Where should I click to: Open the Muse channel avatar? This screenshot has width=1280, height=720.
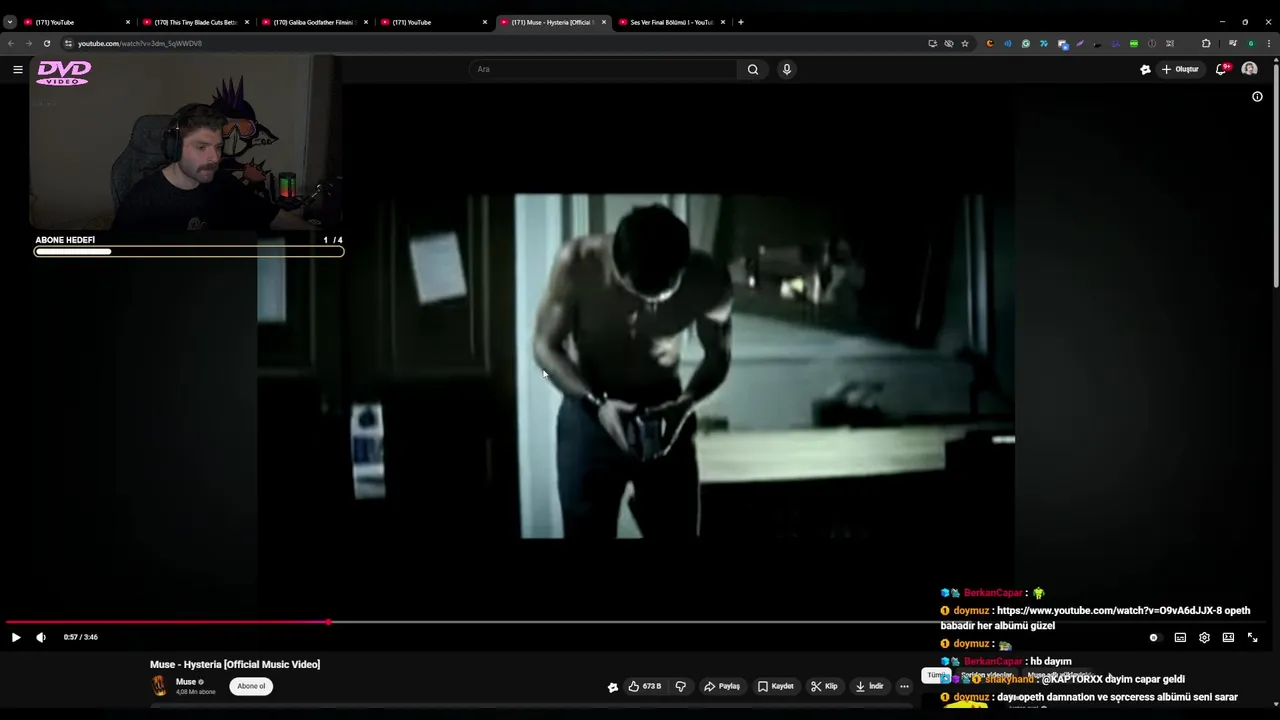pos(159,685)
